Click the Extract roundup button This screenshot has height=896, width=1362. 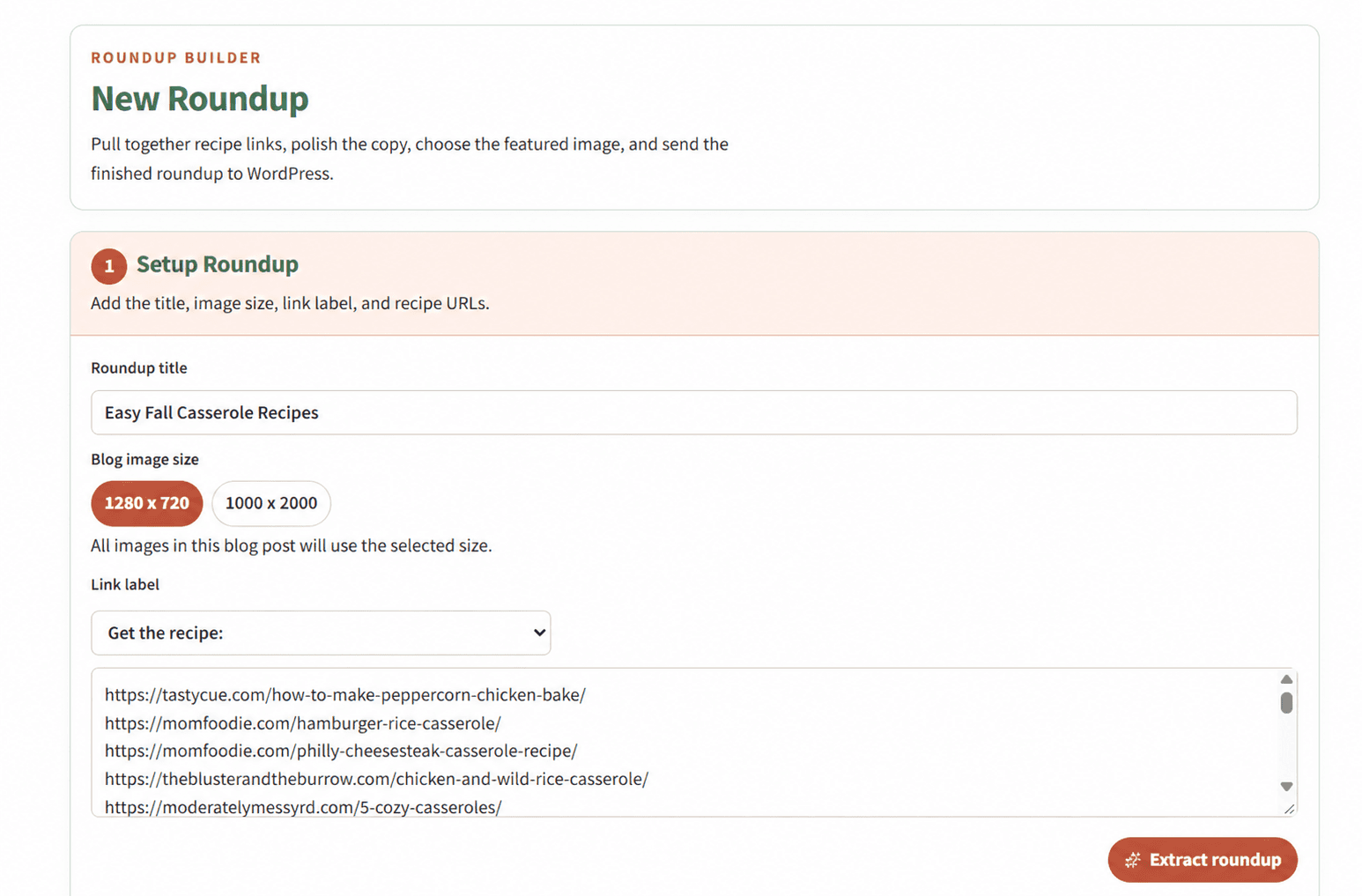point(1202,859)
